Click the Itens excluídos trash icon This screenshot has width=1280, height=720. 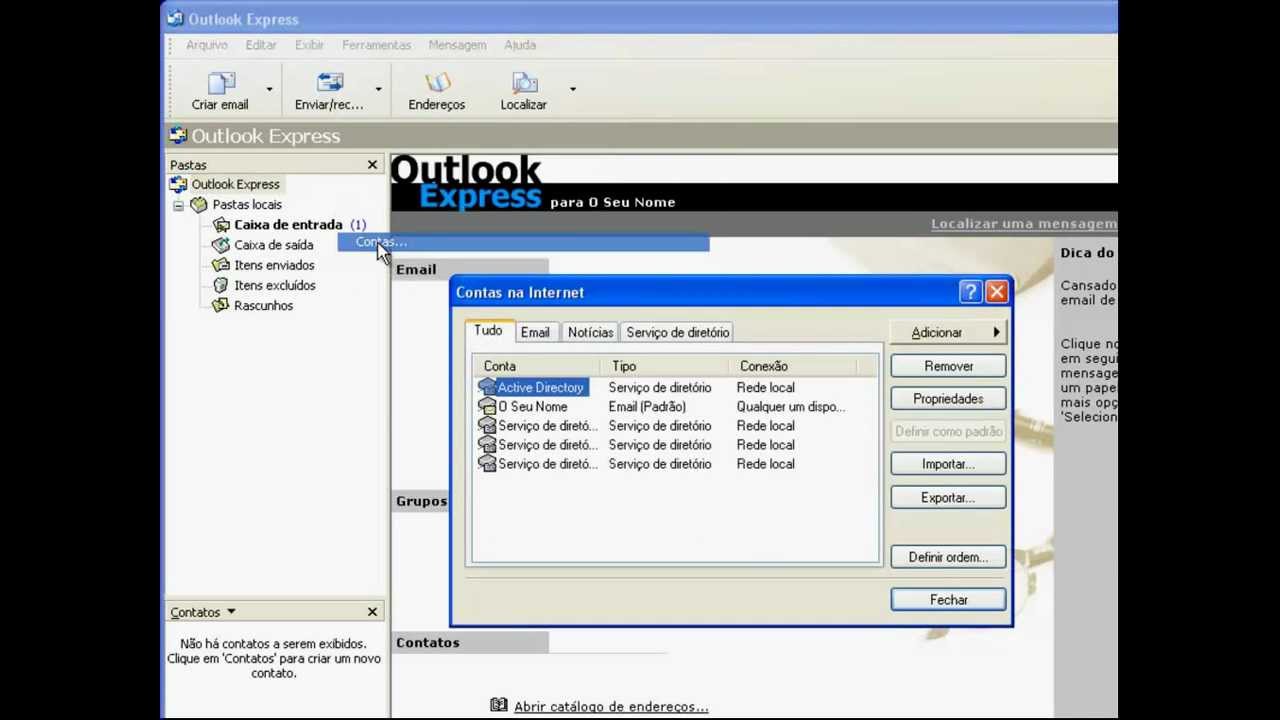(x=221, y=285)
